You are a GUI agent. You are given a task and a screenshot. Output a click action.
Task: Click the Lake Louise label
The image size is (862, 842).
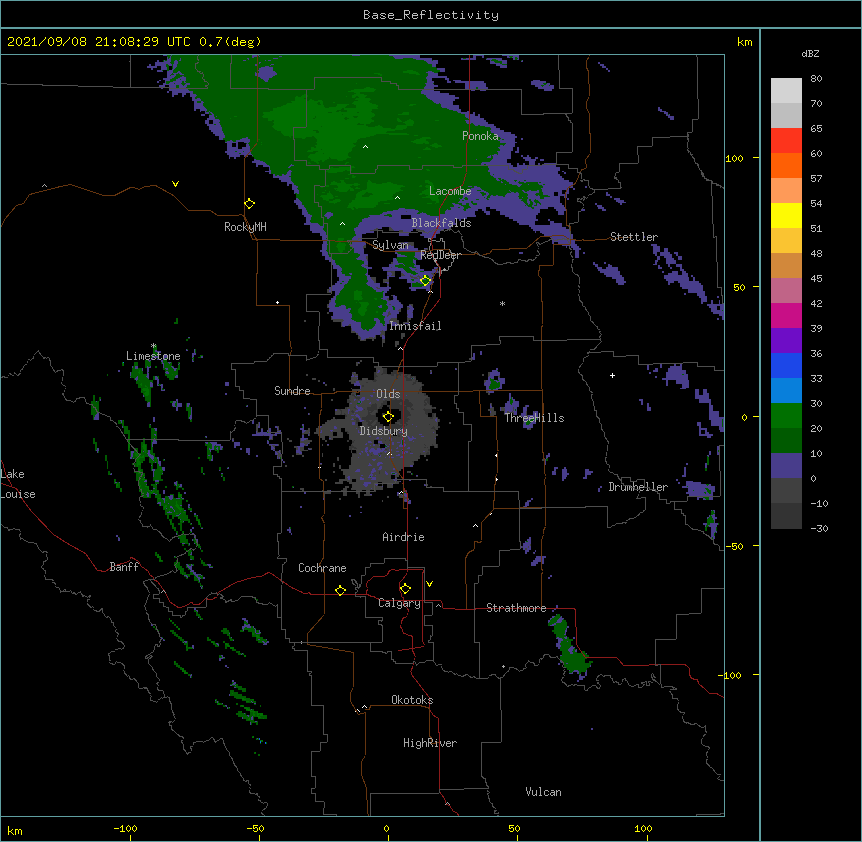pos(18,484)
